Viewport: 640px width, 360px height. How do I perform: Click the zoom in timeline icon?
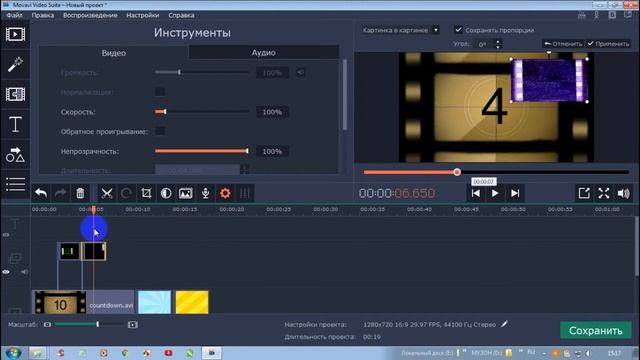click(x=133, y=324)
